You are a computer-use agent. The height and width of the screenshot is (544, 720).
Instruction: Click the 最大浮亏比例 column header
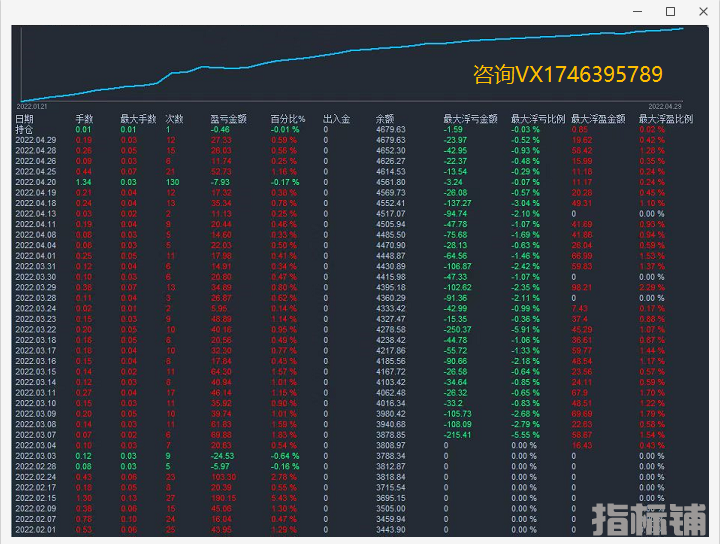coord(538,119)
